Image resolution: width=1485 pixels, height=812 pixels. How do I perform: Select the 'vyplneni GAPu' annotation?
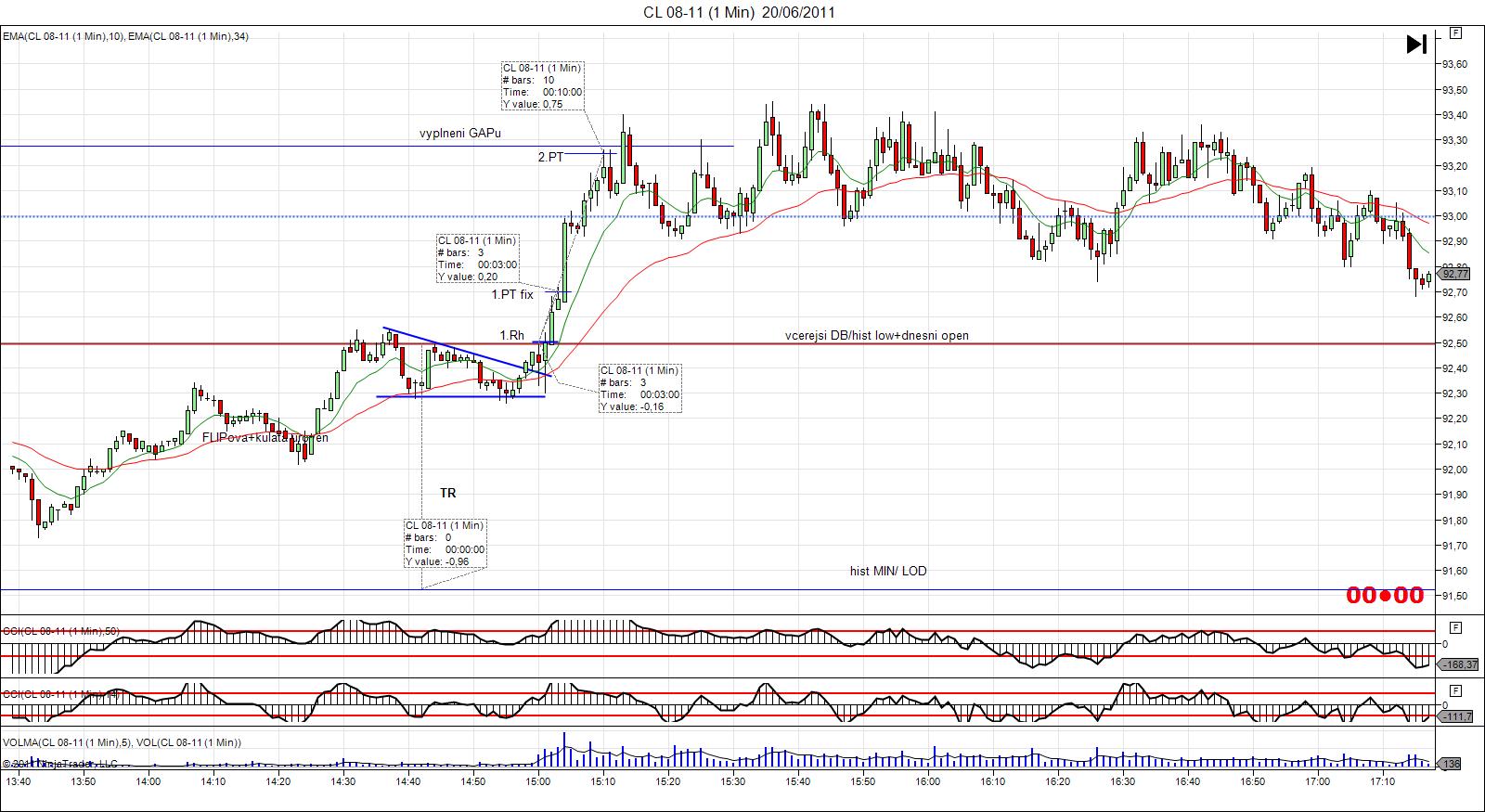click(460, 134)
